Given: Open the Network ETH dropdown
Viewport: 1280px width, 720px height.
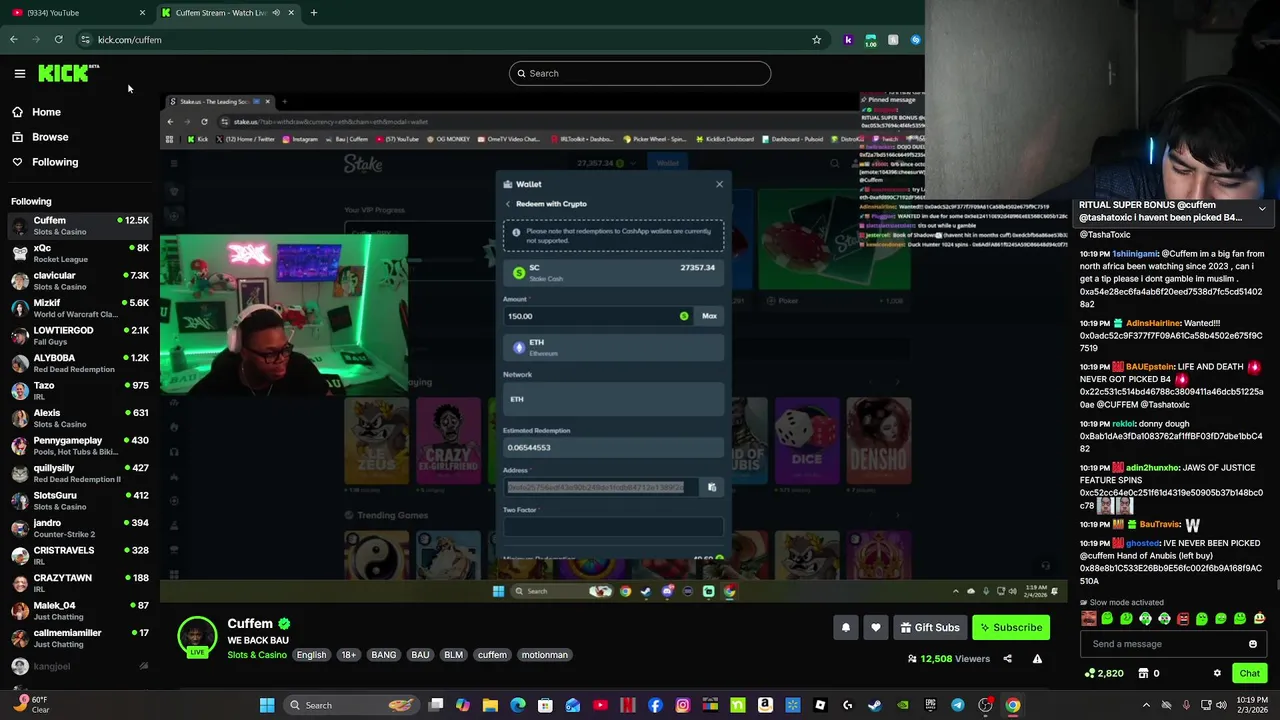Looking at the screenshot, I should point(613,399).
